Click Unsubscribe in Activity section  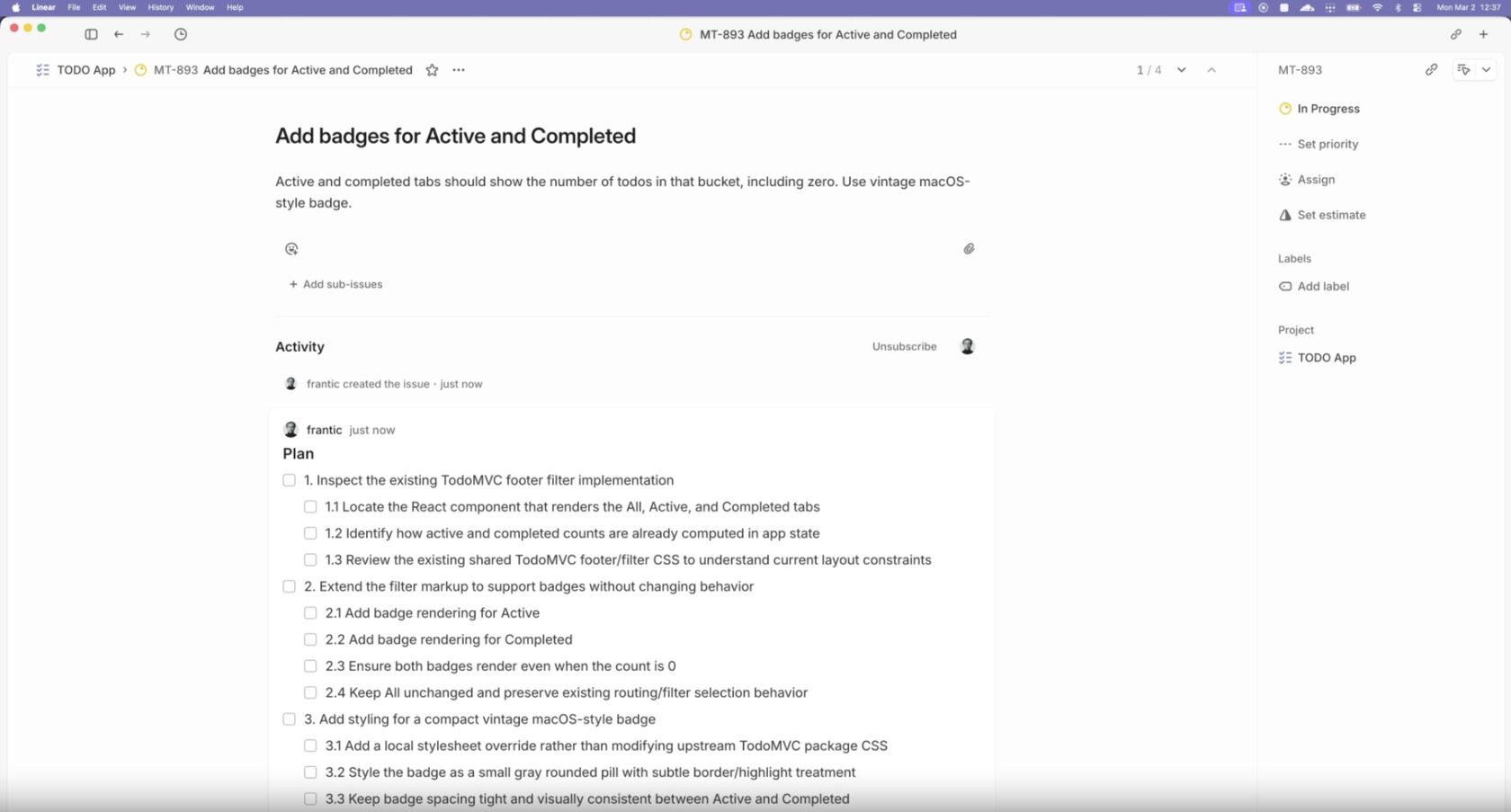[904, 346]
